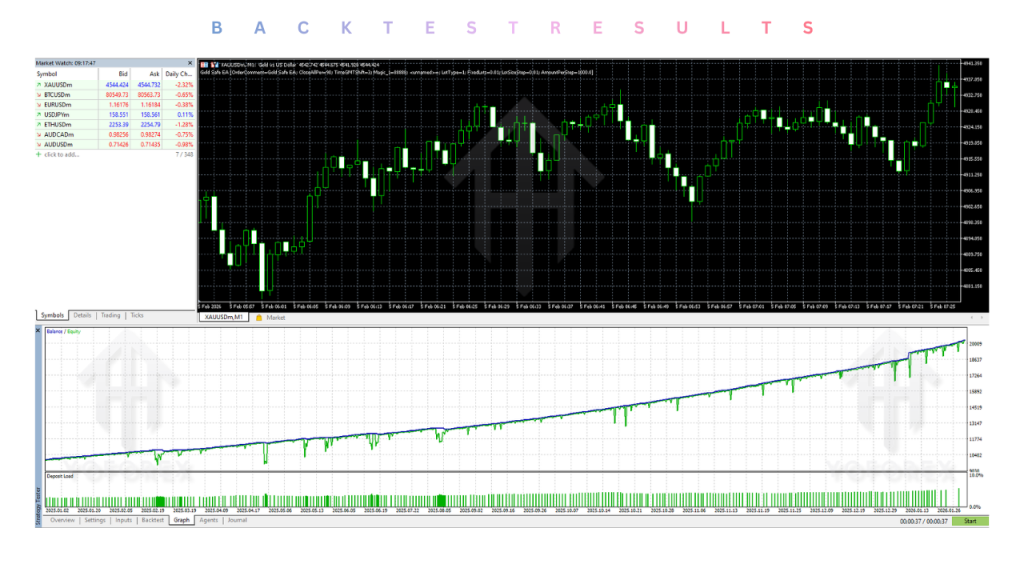Open the Settings tab in Strategy Tester
The width and height of the screenshot is (1024, 576).
tap(95, 520)
